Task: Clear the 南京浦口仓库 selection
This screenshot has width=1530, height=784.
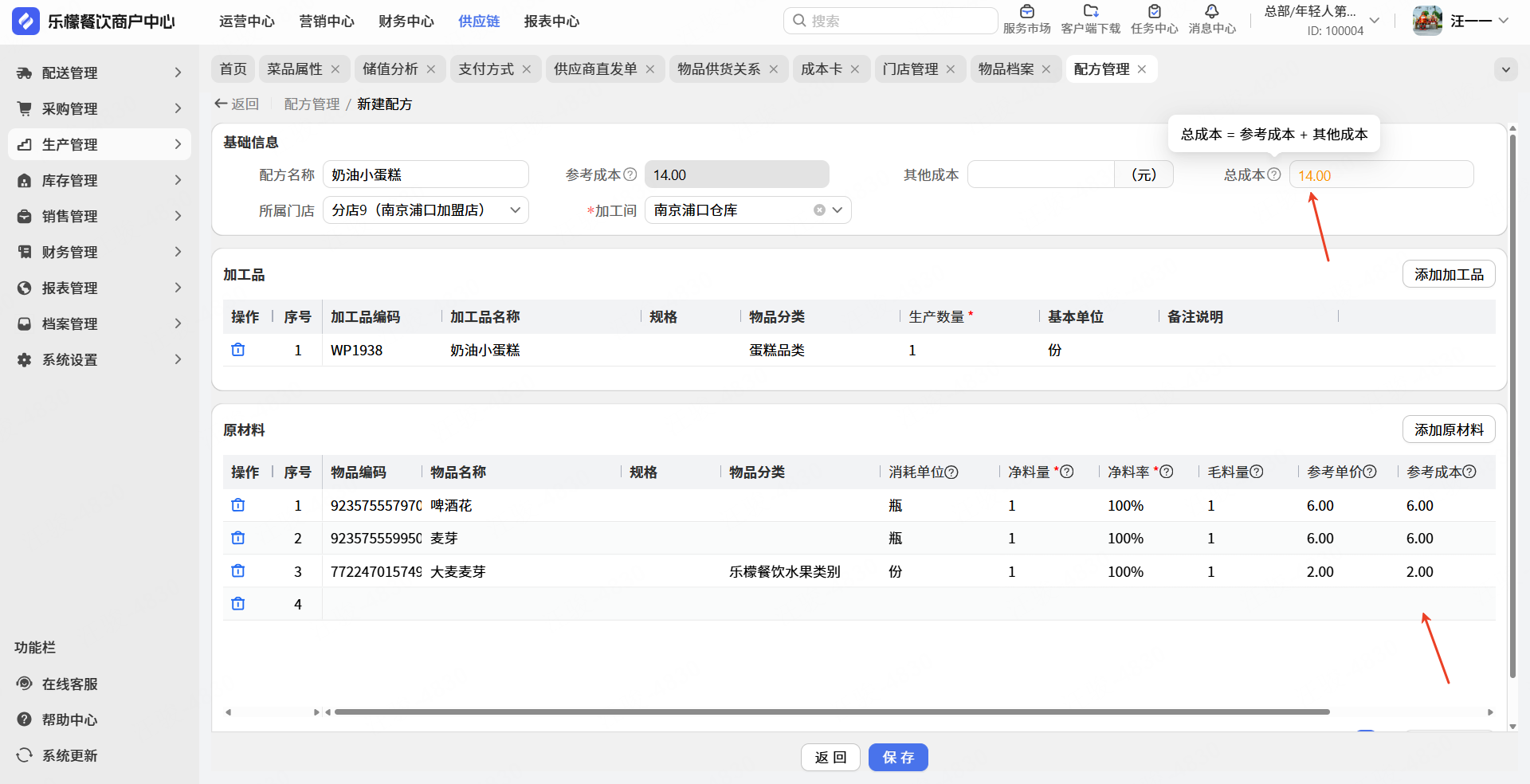Action: pyautogui.click(x=819, y=210)
